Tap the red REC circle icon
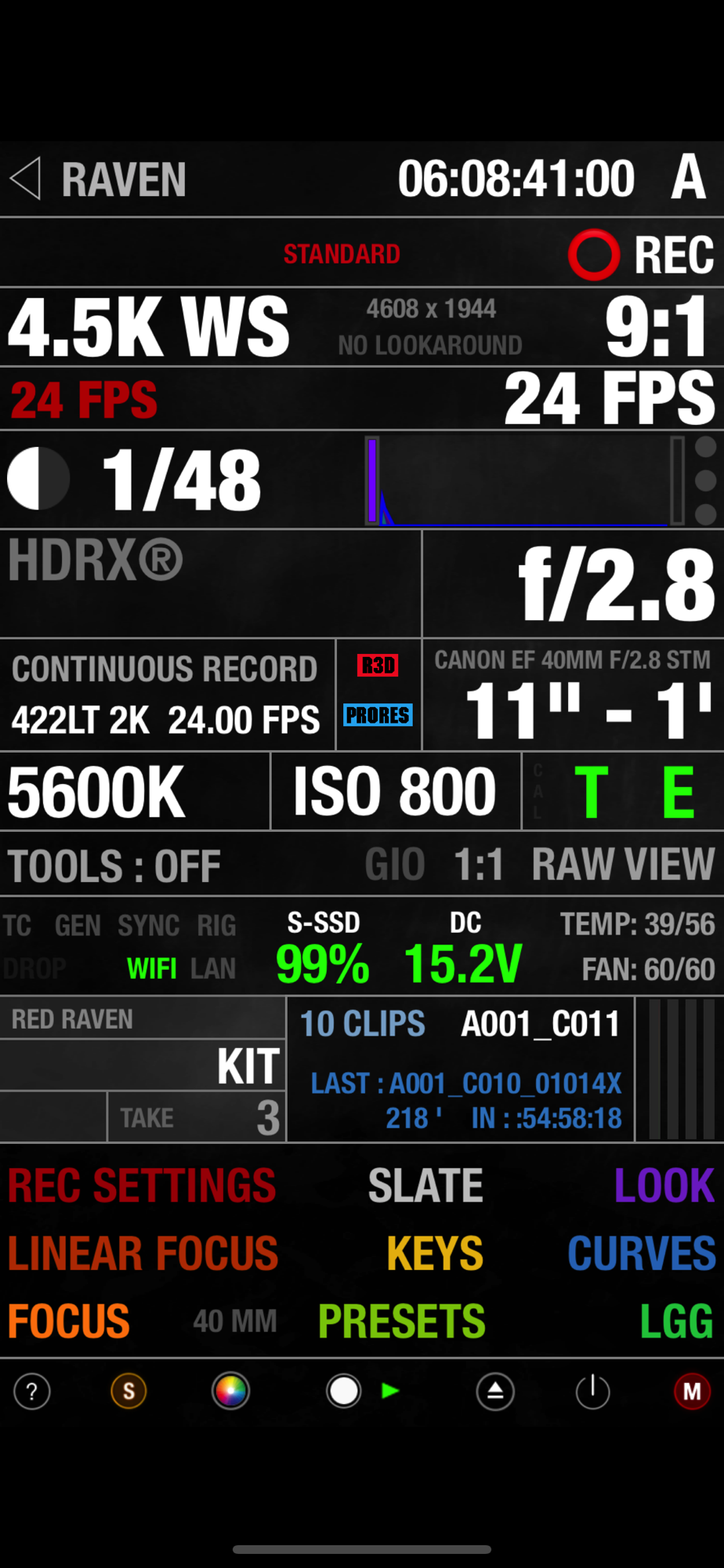Viewport: 724px width, 1568px height. pyautogui.click(x=594, y=255)
